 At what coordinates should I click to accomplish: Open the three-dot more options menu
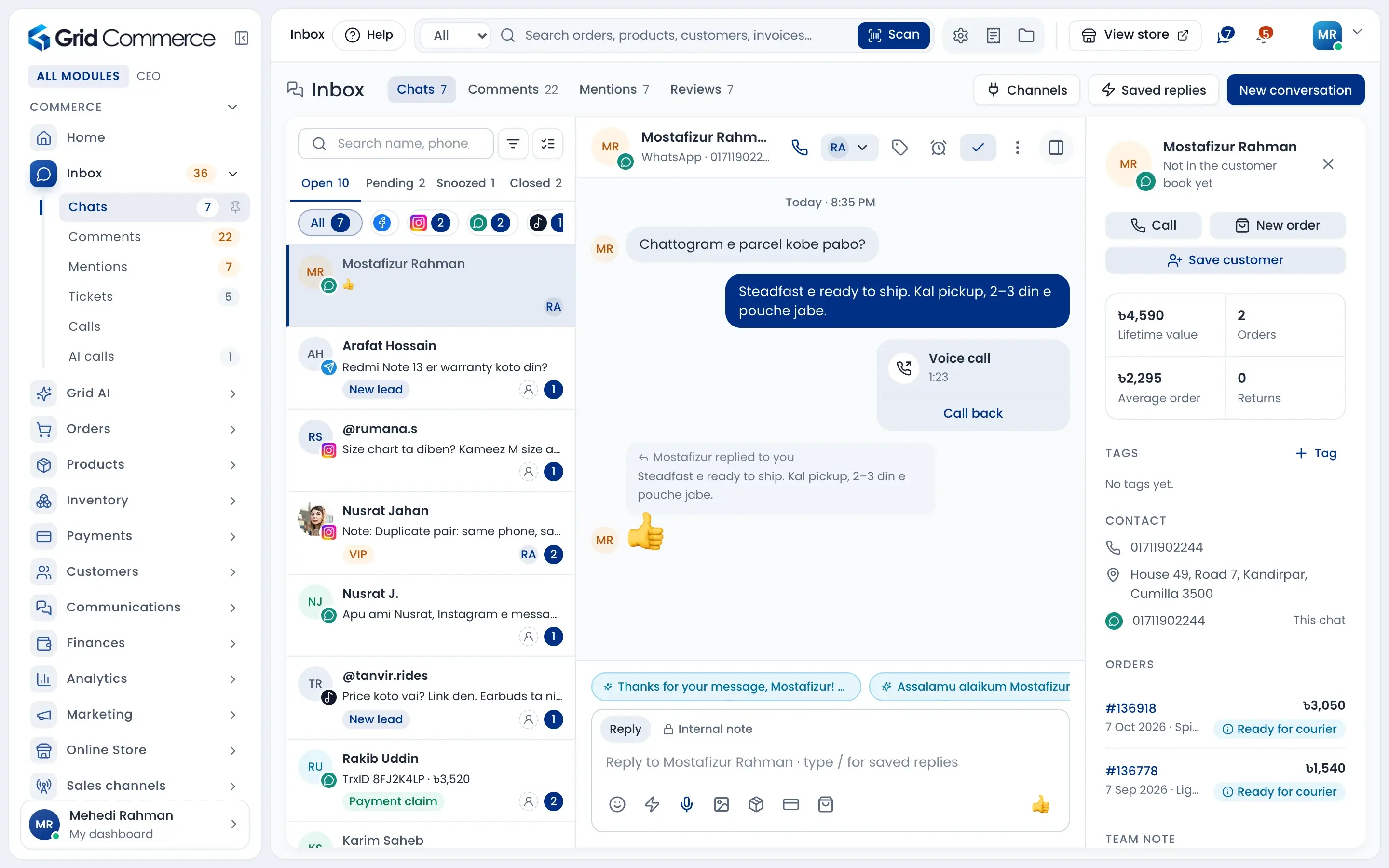tap(1017, 148)
